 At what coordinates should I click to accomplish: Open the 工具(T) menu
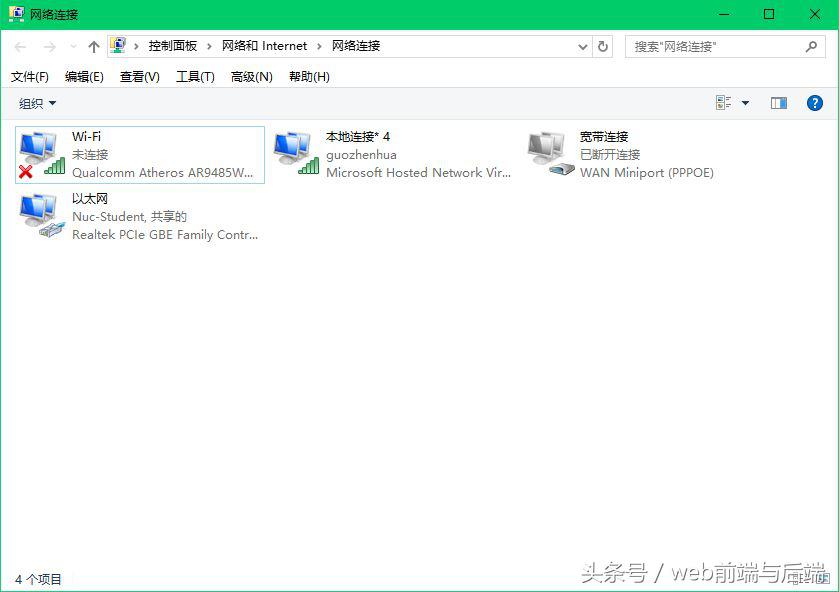click(196, 77)
